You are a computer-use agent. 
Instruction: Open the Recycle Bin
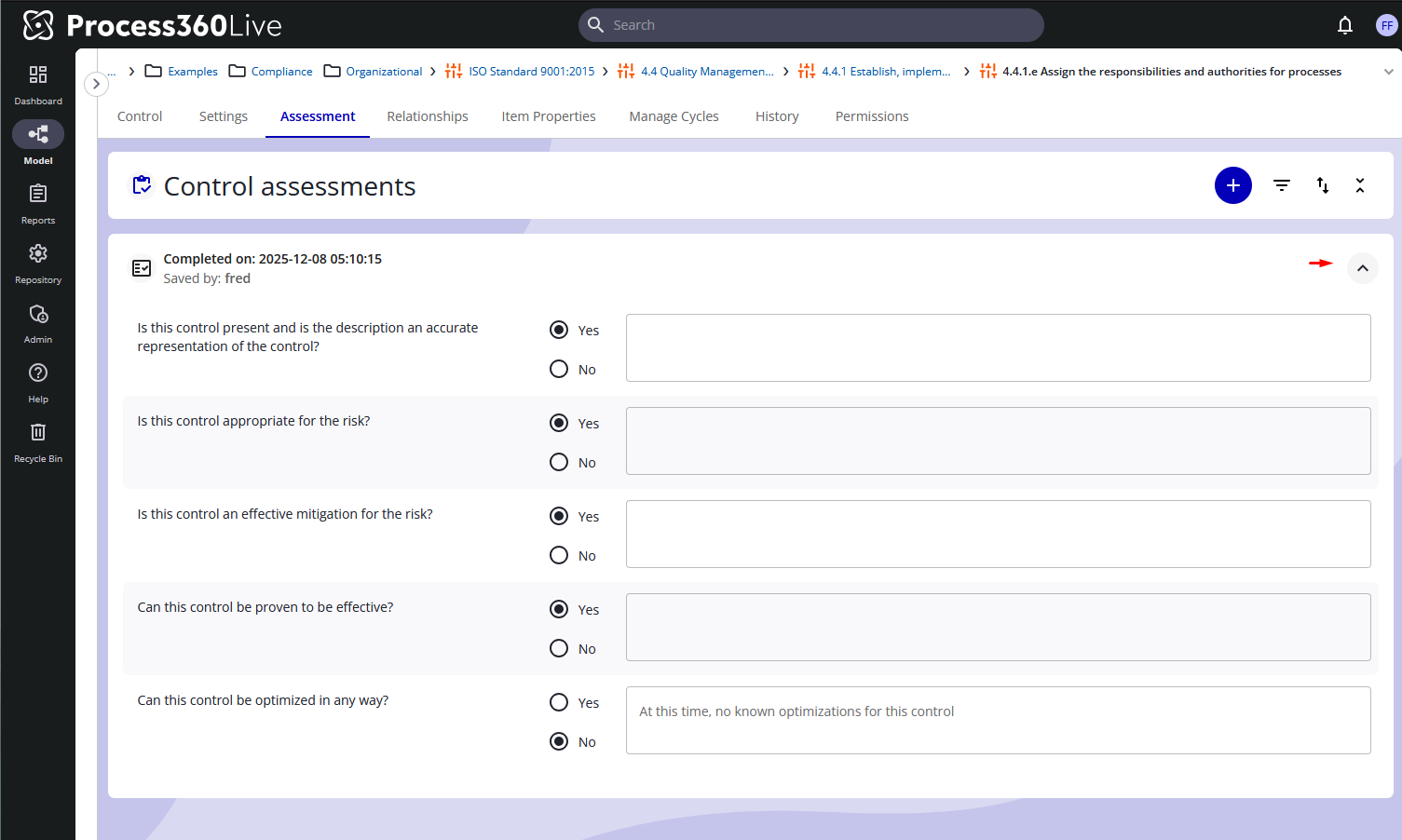coord(38,433)
